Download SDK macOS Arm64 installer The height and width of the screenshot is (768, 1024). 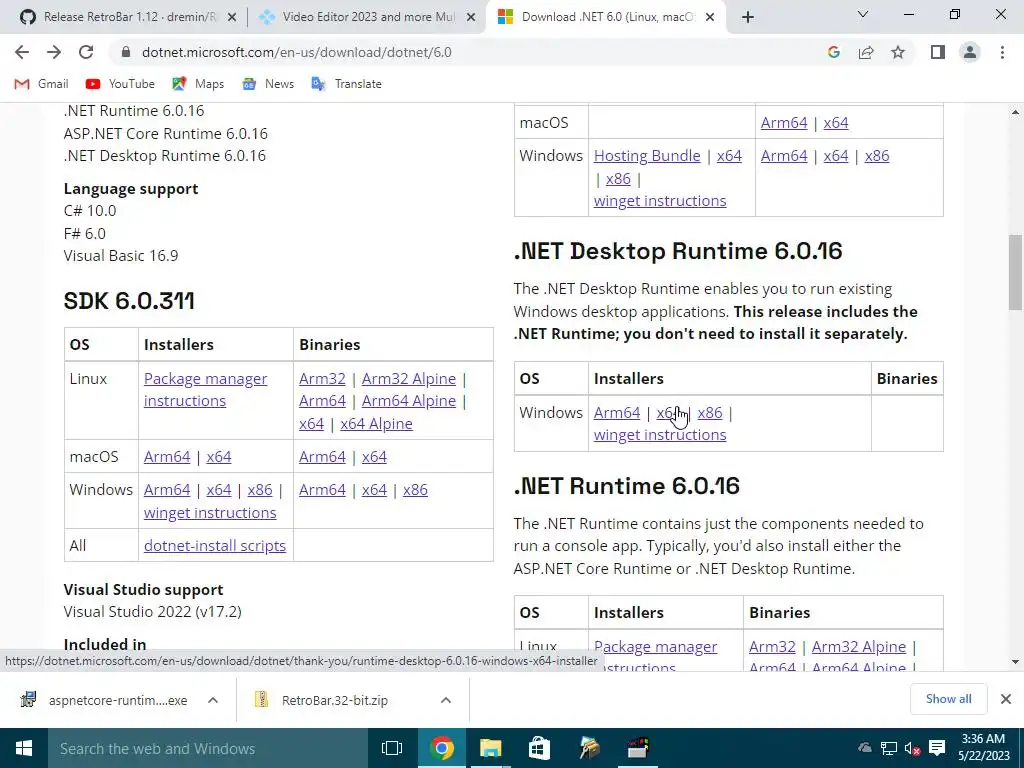(167, 457)
